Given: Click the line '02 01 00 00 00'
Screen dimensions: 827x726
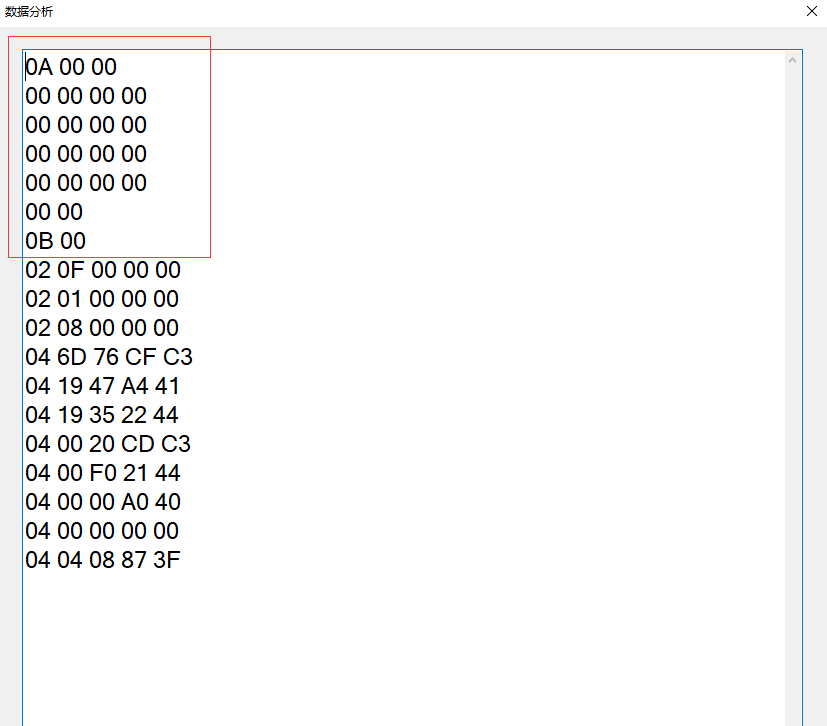Looking at the screenshot, I should pyautogui.click(x=102, y=299).
